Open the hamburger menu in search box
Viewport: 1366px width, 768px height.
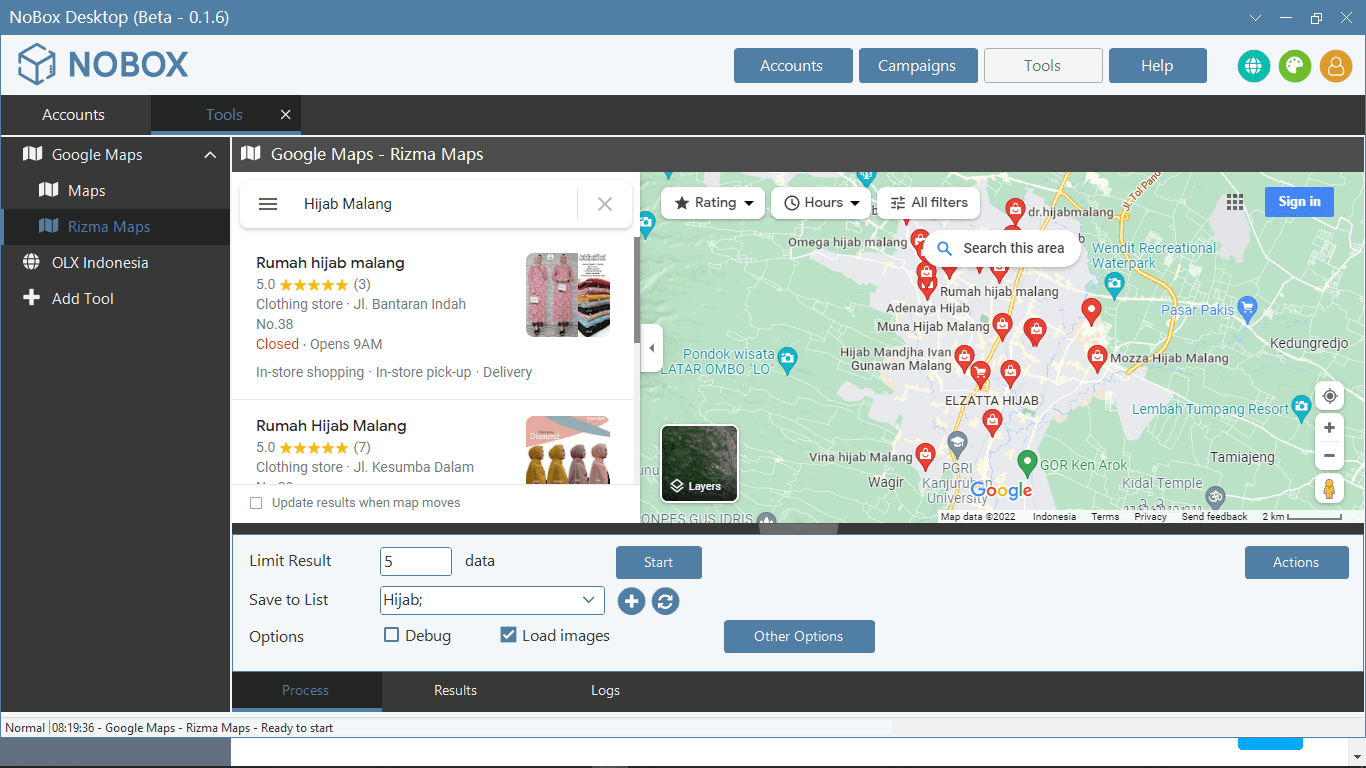point(268,204)
